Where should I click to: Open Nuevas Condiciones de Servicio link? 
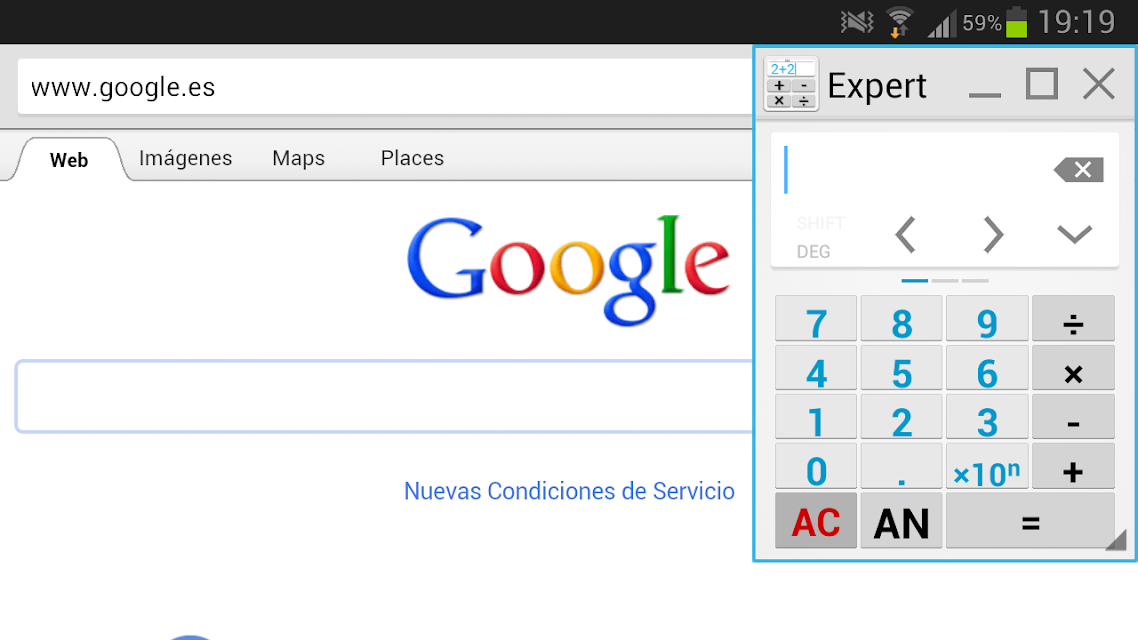pyautogui.click(x=569, y=491)
